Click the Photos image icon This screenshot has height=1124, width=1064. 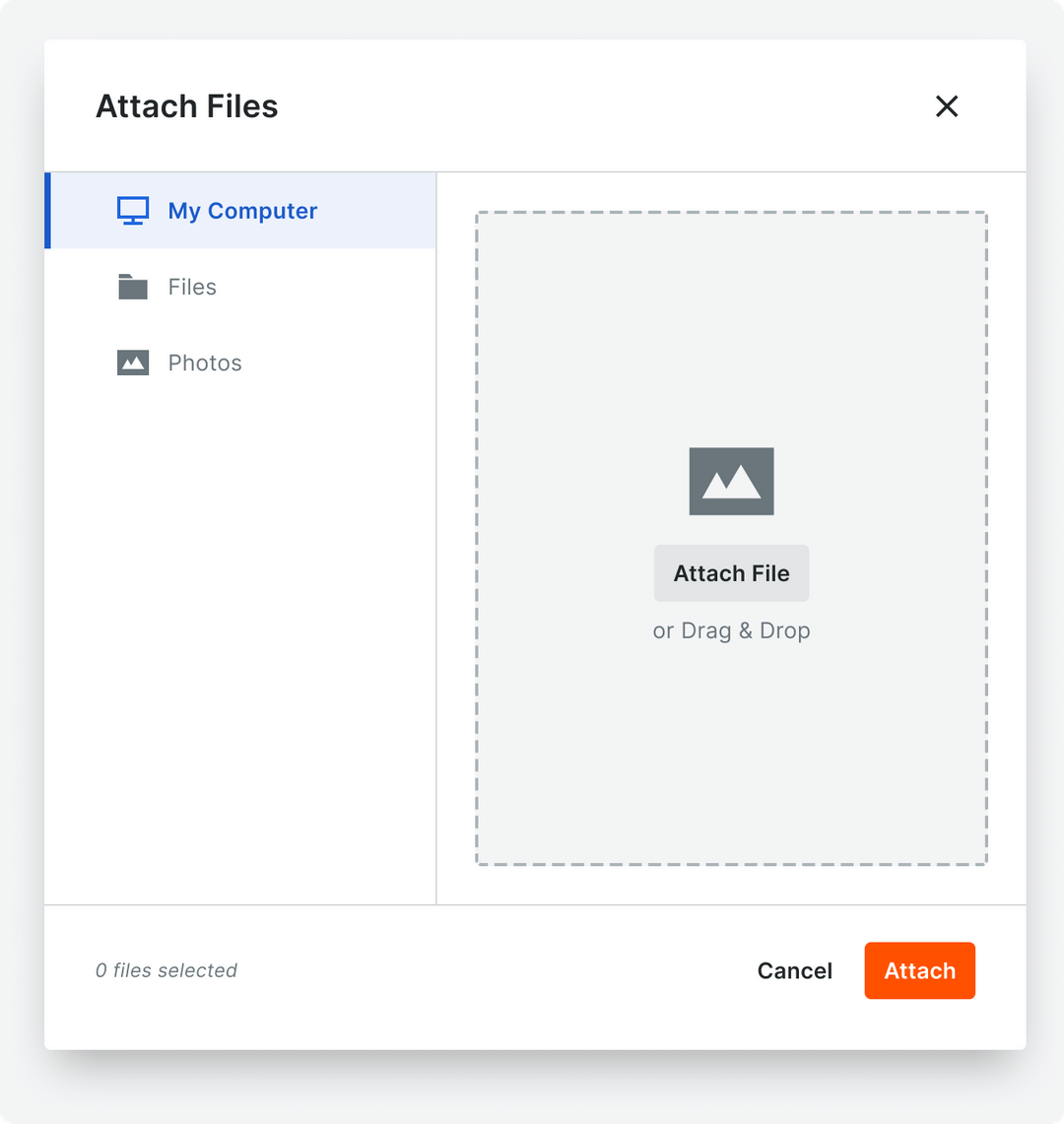[x=132, y=363]
